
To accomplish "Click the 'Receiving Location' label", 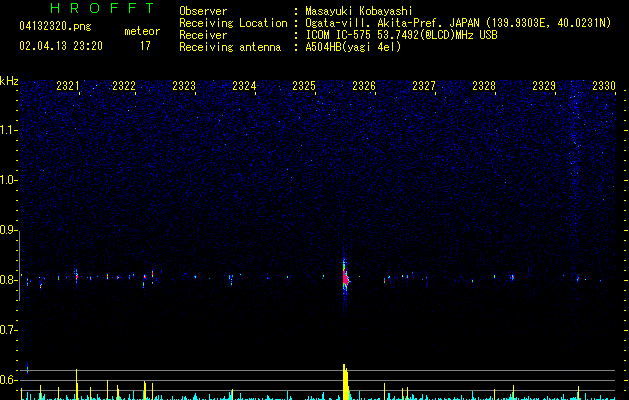I will [233, 23].
